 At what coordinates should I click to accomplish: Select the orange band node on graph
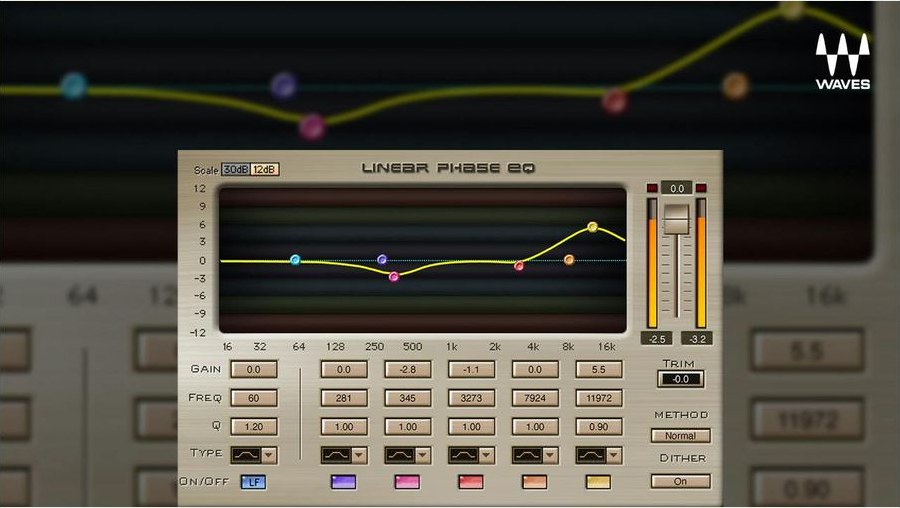(x=569, y=260)
